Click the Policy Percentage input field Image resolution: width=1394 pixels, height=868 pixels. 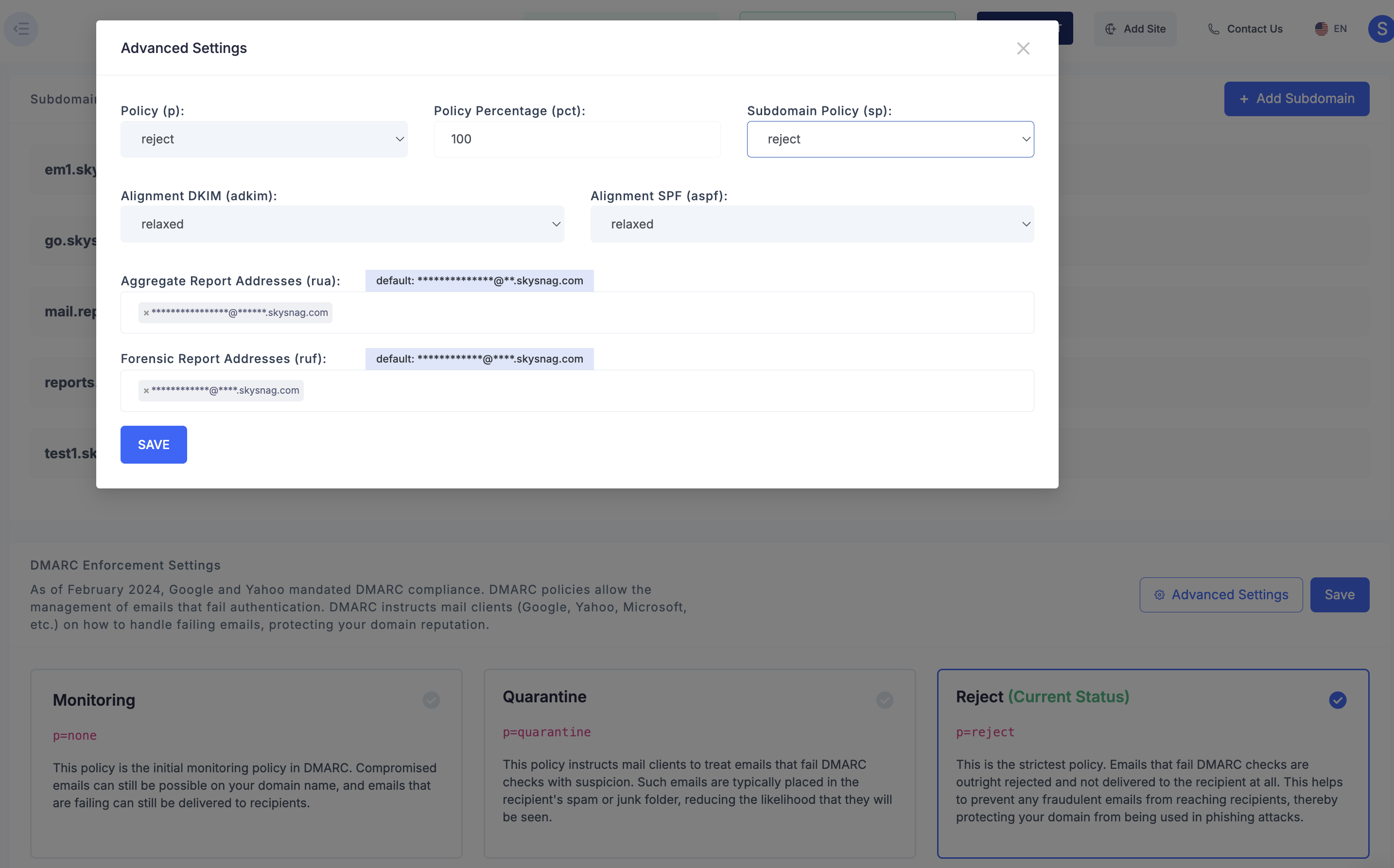point(577,139)
